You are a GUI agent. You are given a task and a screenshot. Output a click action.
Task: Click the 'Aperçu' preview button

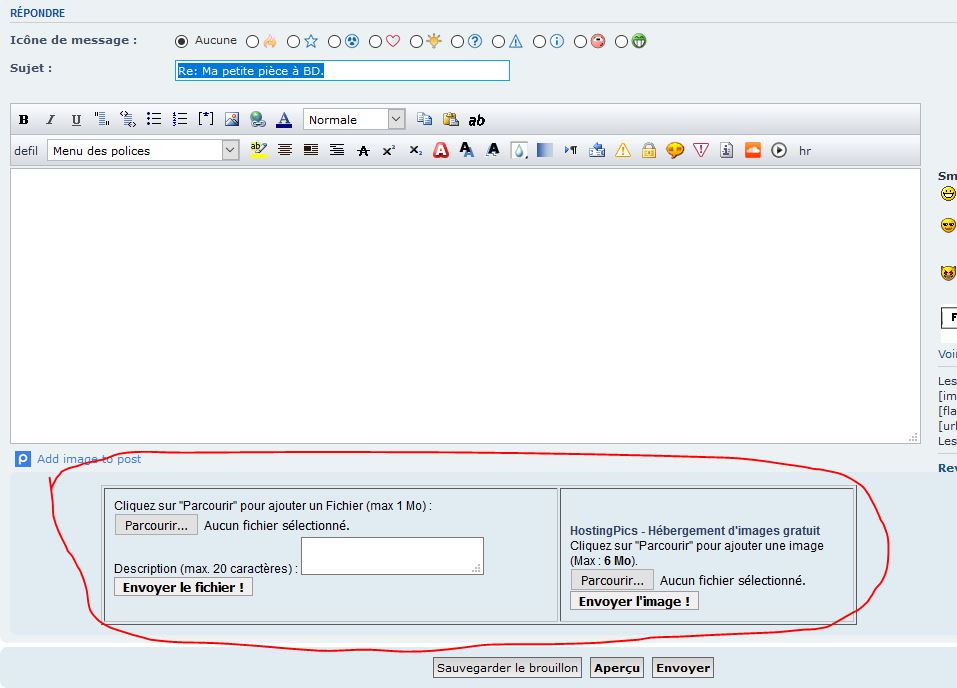click(617, 668)
